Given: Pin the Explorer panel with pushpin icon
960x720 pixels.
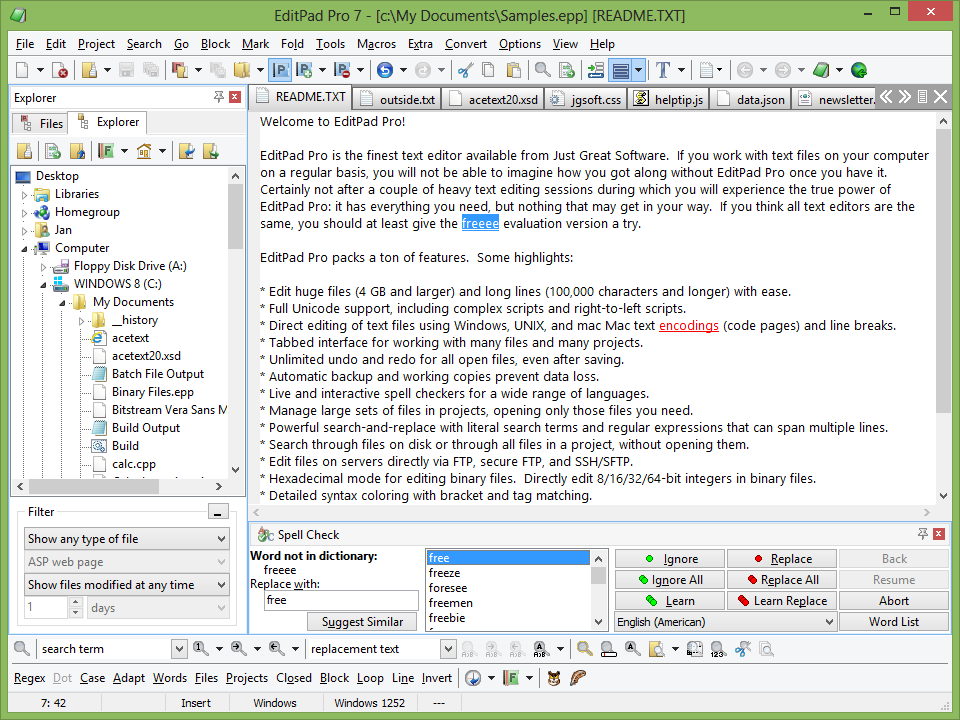Looking at the screenshot, I should pos(219,97).
